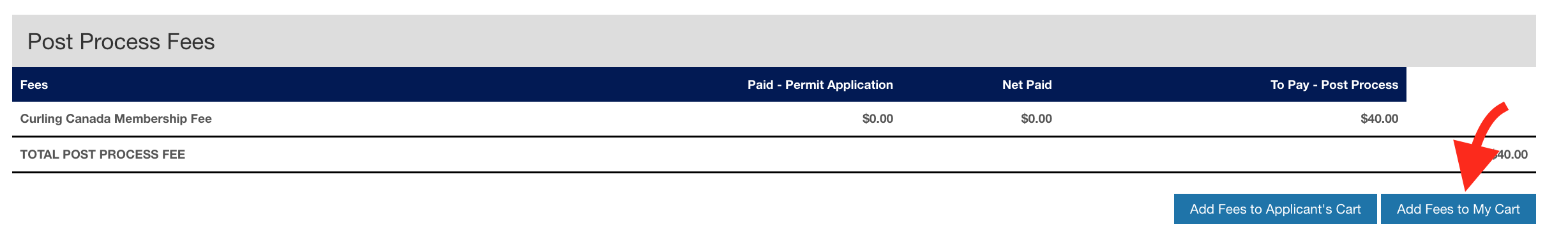Select Curling Canada Membership Fee row label
The width and height of the screenshot is (1568, 252).
[116, 119]
